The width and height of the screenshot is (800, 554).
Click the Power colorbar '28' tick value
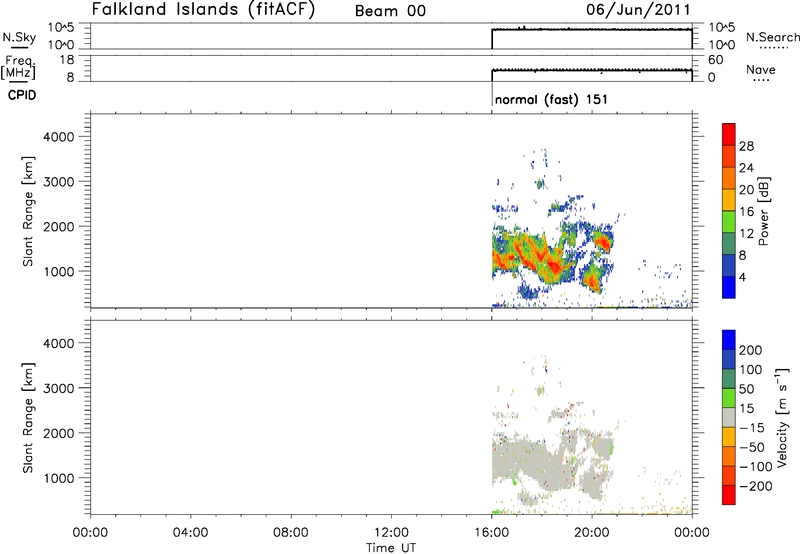pos(746,146)
